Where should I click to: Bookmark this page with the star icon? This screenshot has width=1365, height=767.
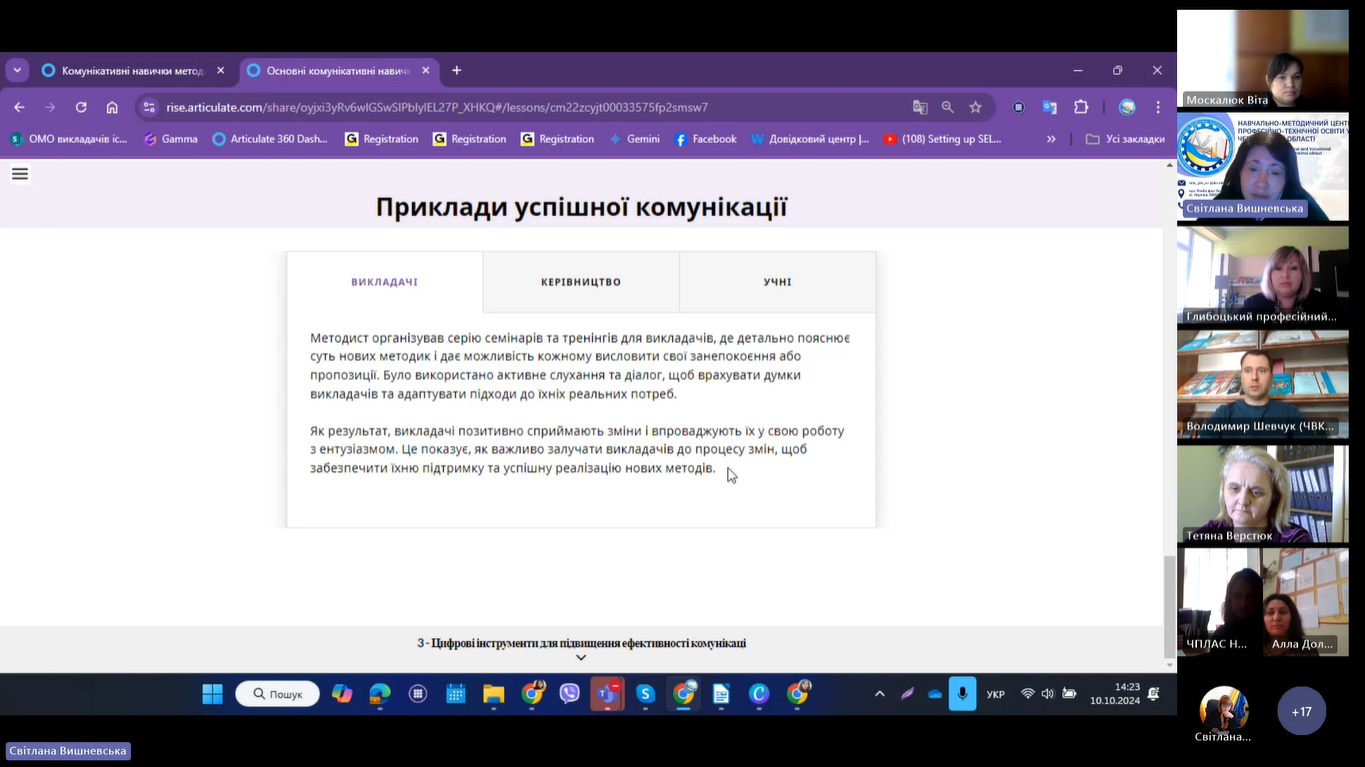coord(975,107)
